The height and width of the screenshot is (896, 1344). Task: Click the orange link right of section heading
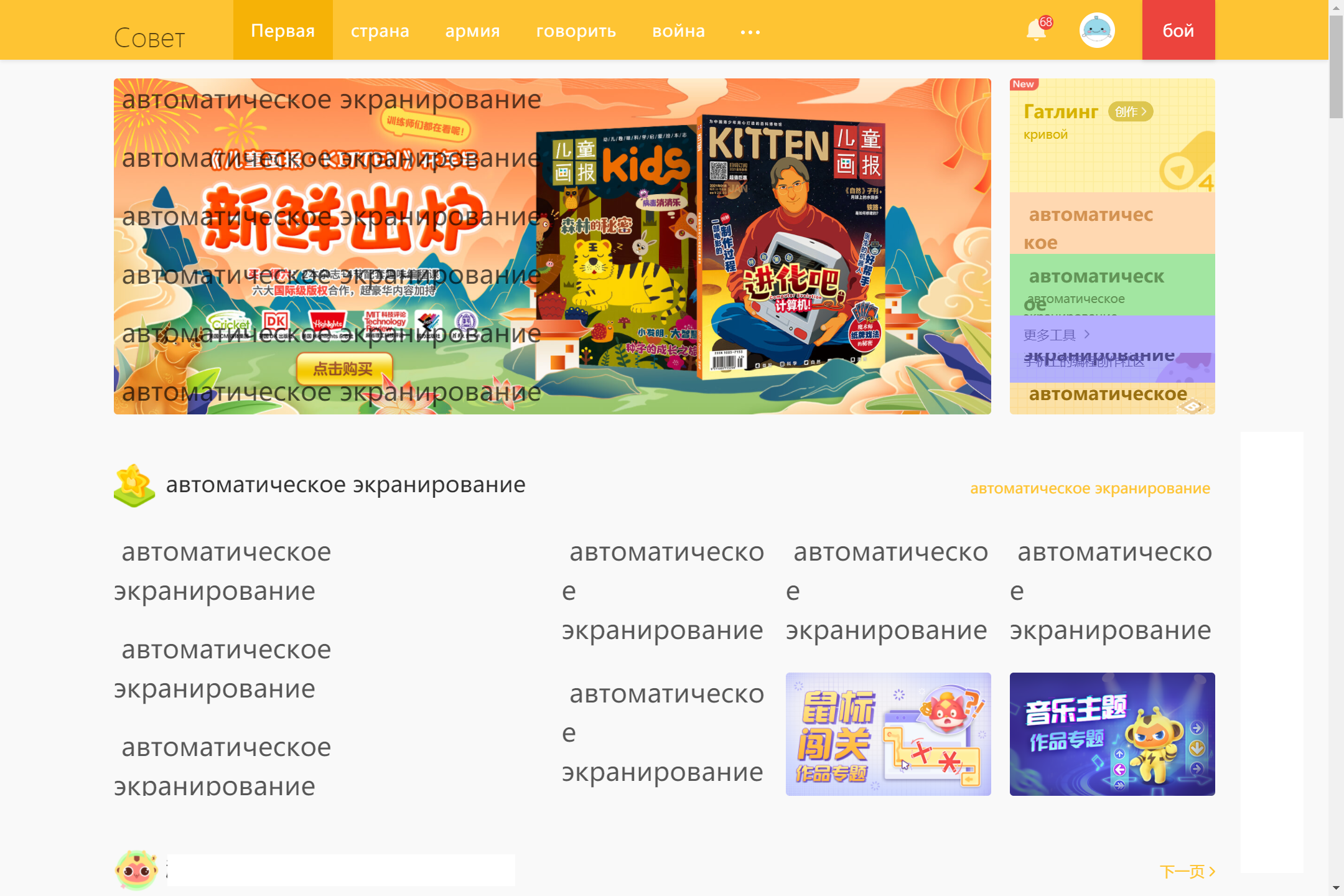(1090, 488)
